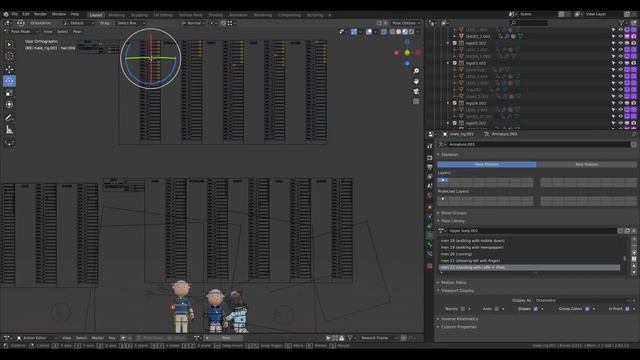Open the Edit menu
This screenshot has height=360, width=640.
pos(26,14)
